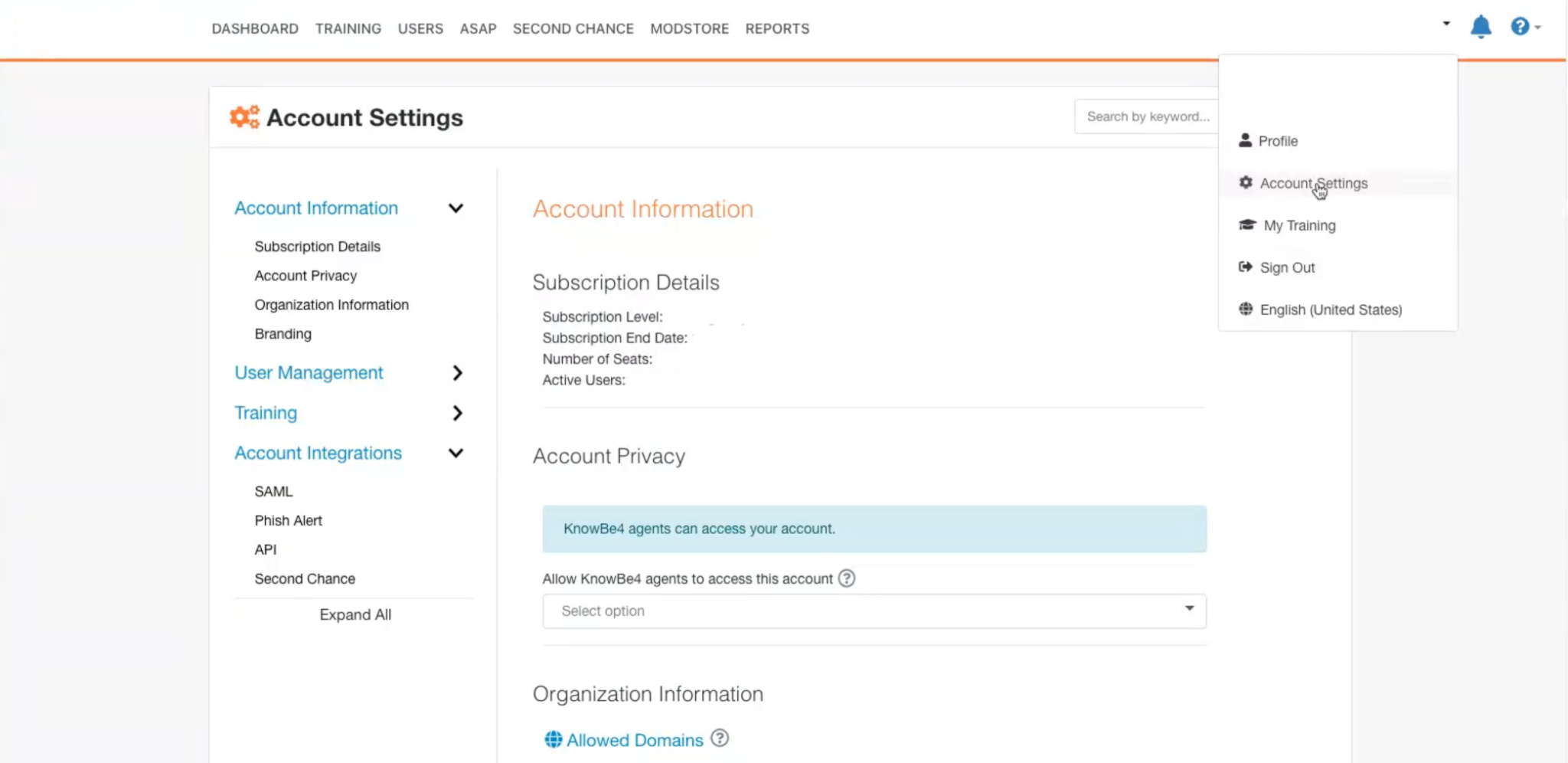The image size is (1568, 763).
Task: Go to Phish Alert in sidebar
Action: click(288, 520)
